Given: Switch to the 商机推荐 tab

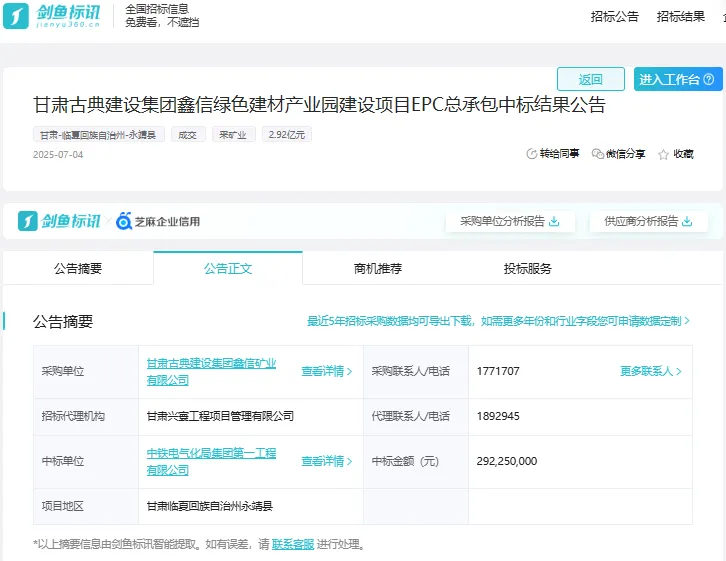Looking at the screenshot, I should [x=378, y=268].
